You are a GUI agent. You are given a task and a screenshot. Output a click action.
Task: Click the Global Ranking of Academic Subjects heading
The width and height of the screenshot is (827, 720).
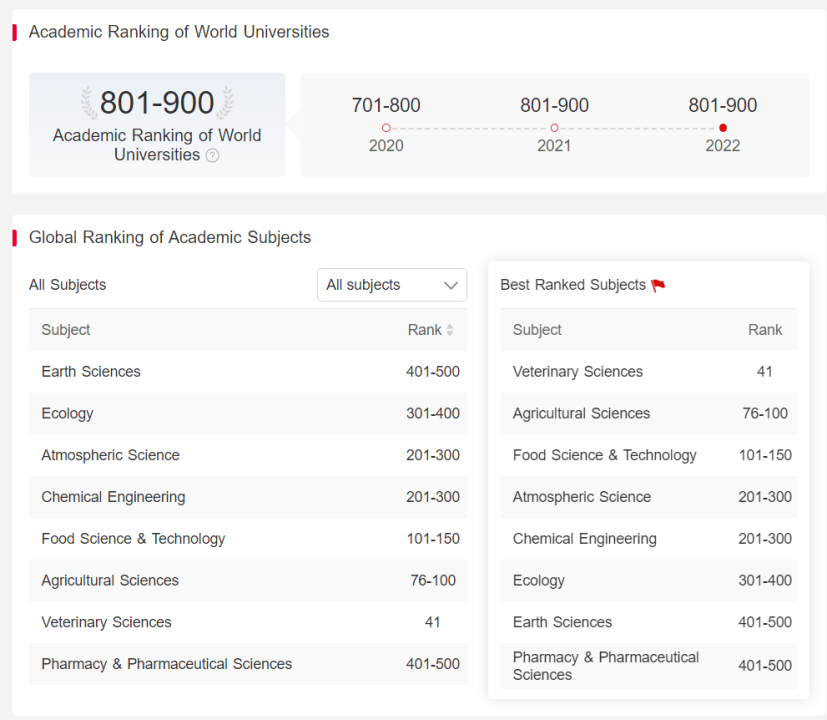pos(170,238)
